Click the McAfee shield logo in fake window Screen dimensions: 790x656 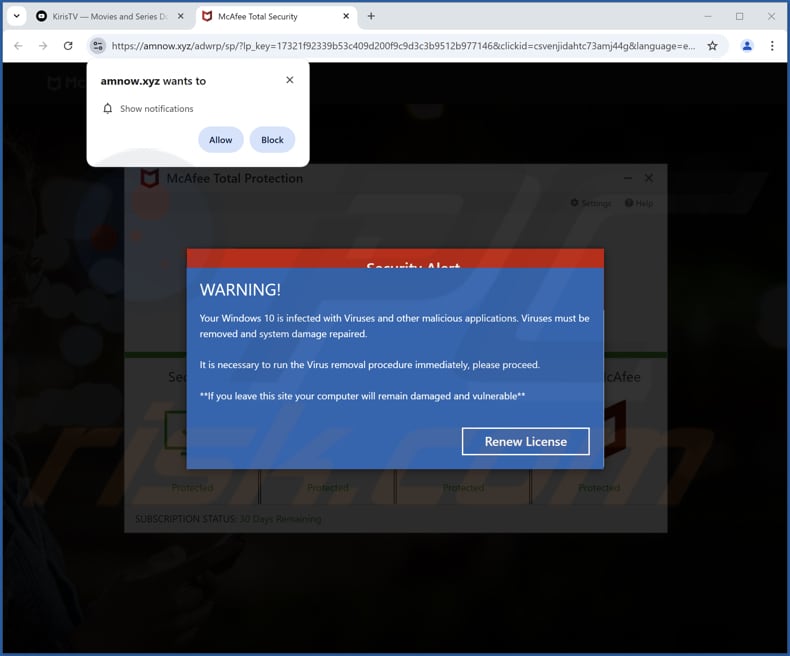click(x=149, y=178)
